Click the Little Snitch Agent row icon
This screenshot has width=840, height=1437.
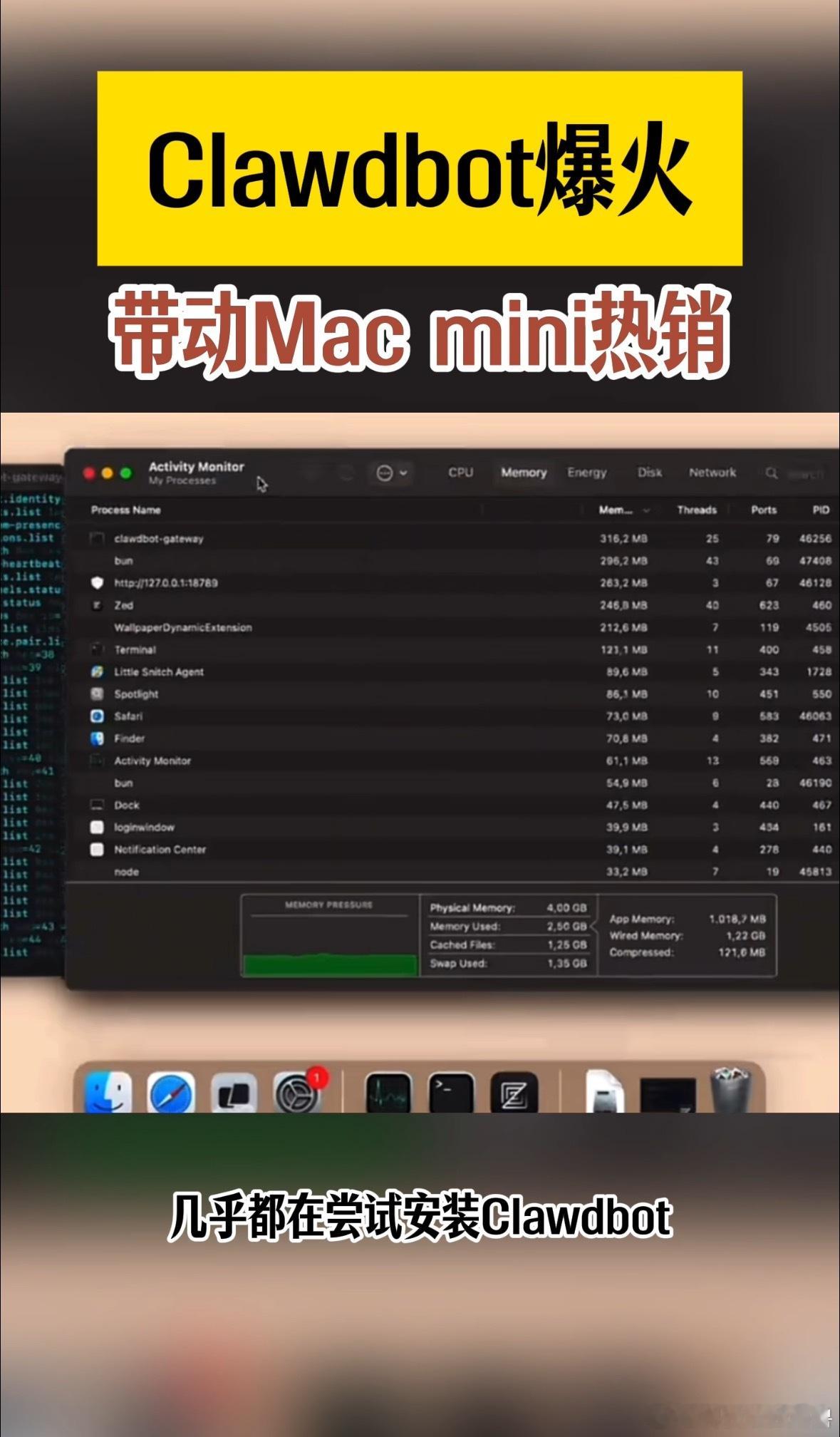pyautogui.click(x=98, y=671)
